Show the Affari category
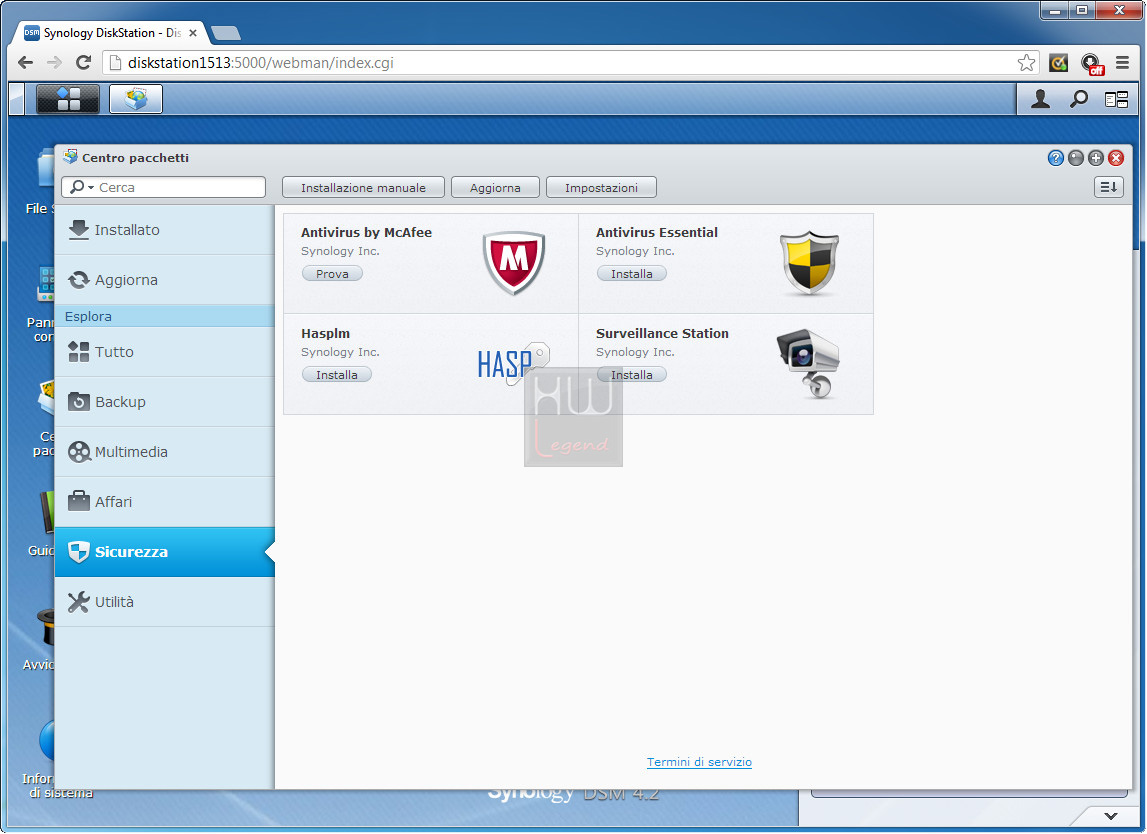This screenshot has height=834, width=1147. pyautogui.click(x=165, y=502)
